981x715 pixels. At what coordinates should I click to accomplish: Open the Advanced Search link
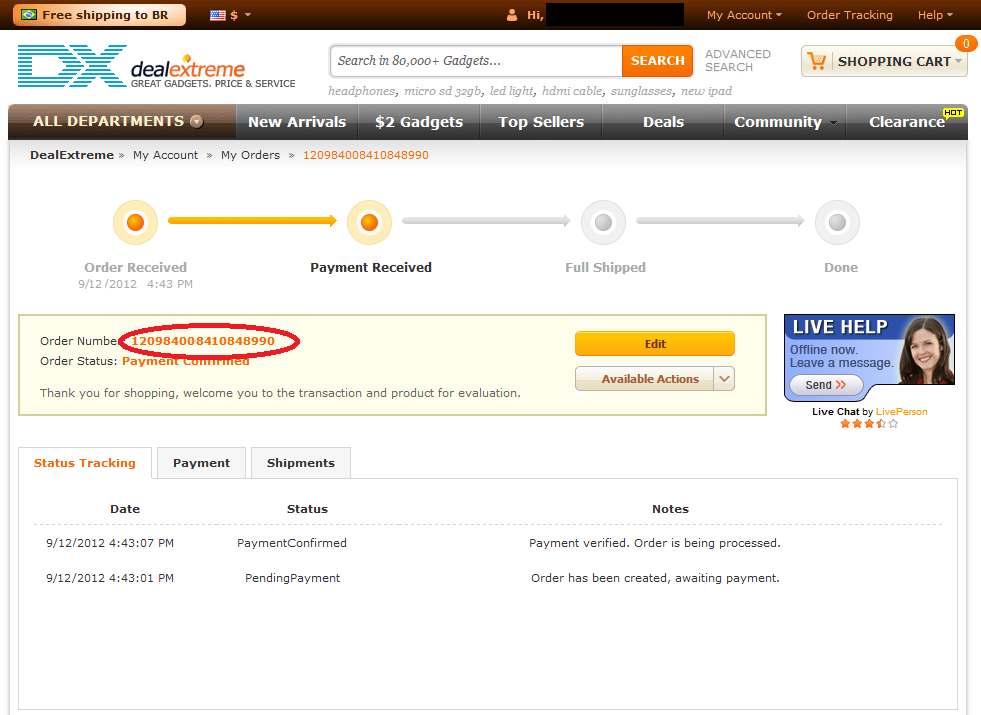[738, 61]
